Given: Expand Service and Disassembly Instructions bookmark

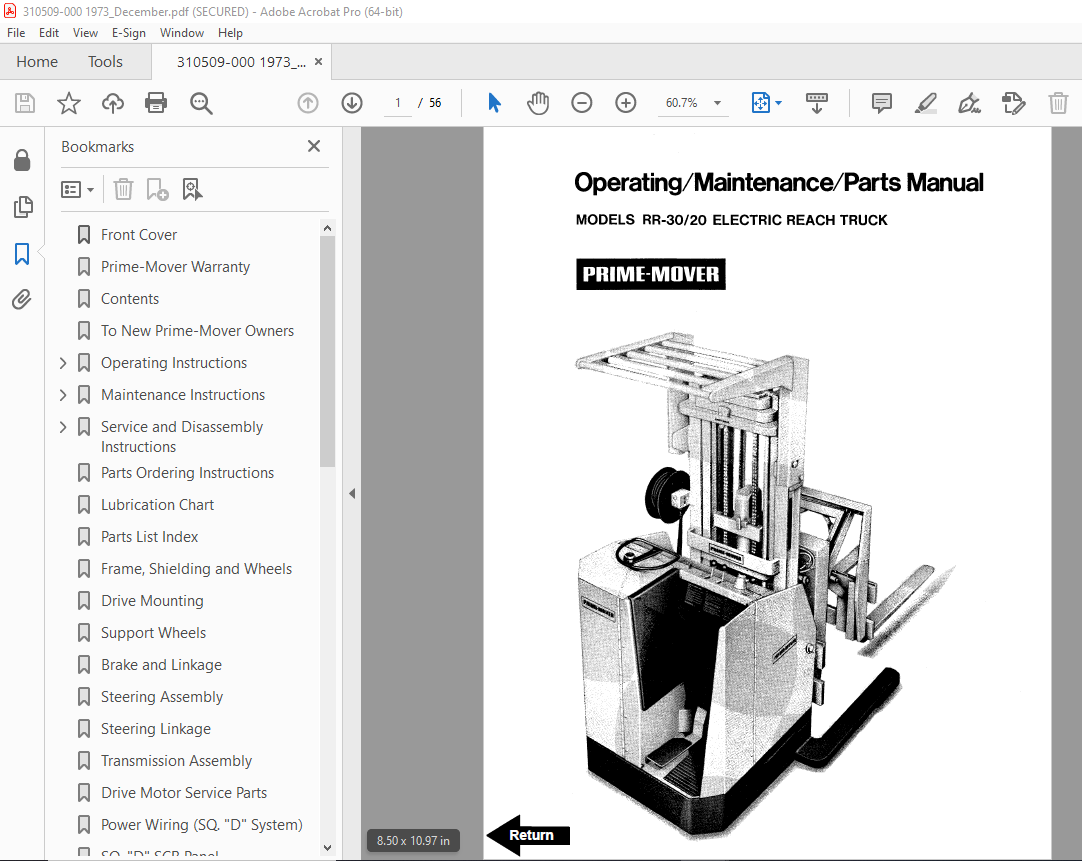Looking at the screenshot, I should coord(63,427).
